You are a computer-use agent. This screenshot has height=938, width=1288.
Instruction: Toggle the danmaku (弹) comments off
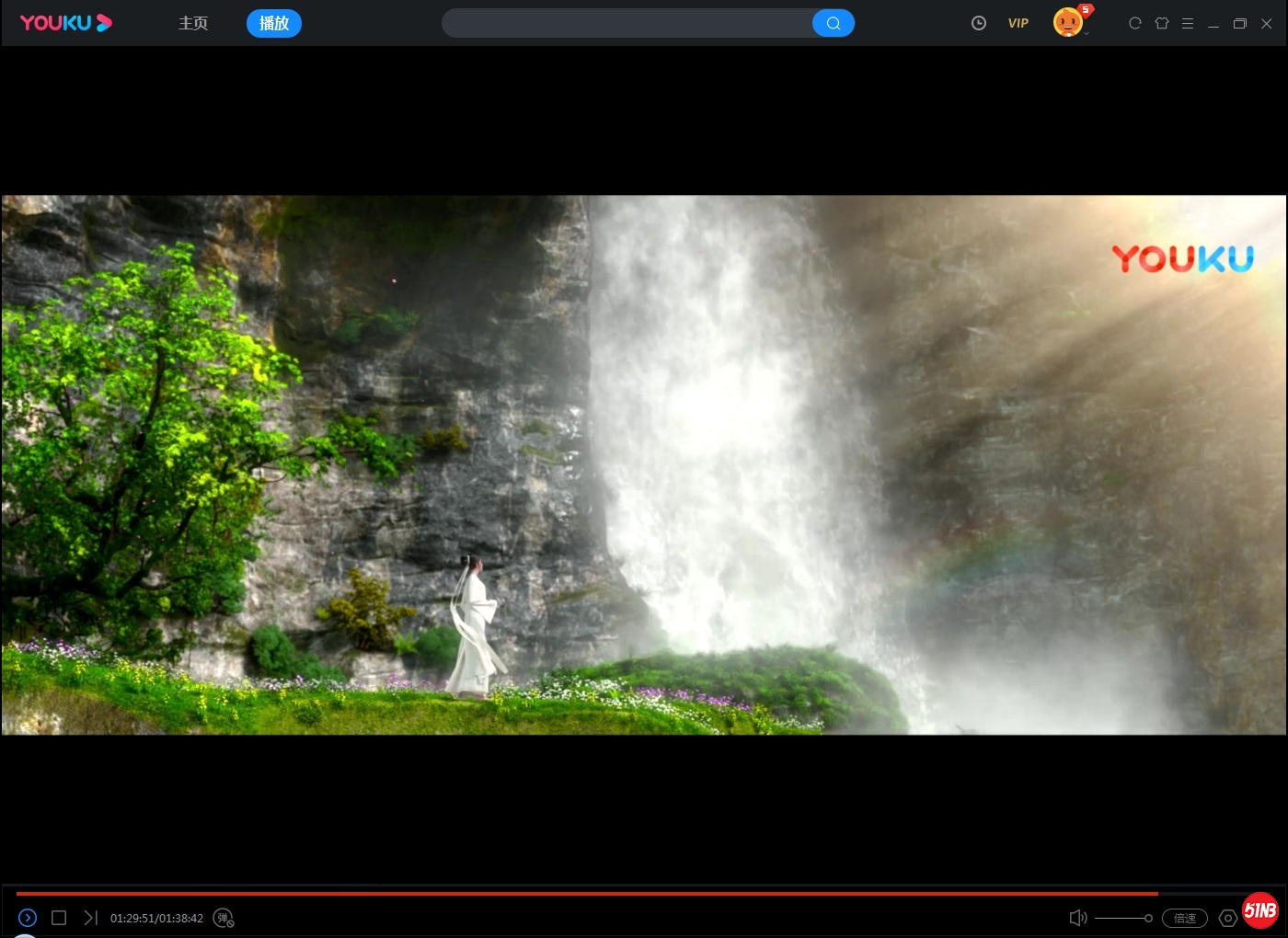pos(224,918)
